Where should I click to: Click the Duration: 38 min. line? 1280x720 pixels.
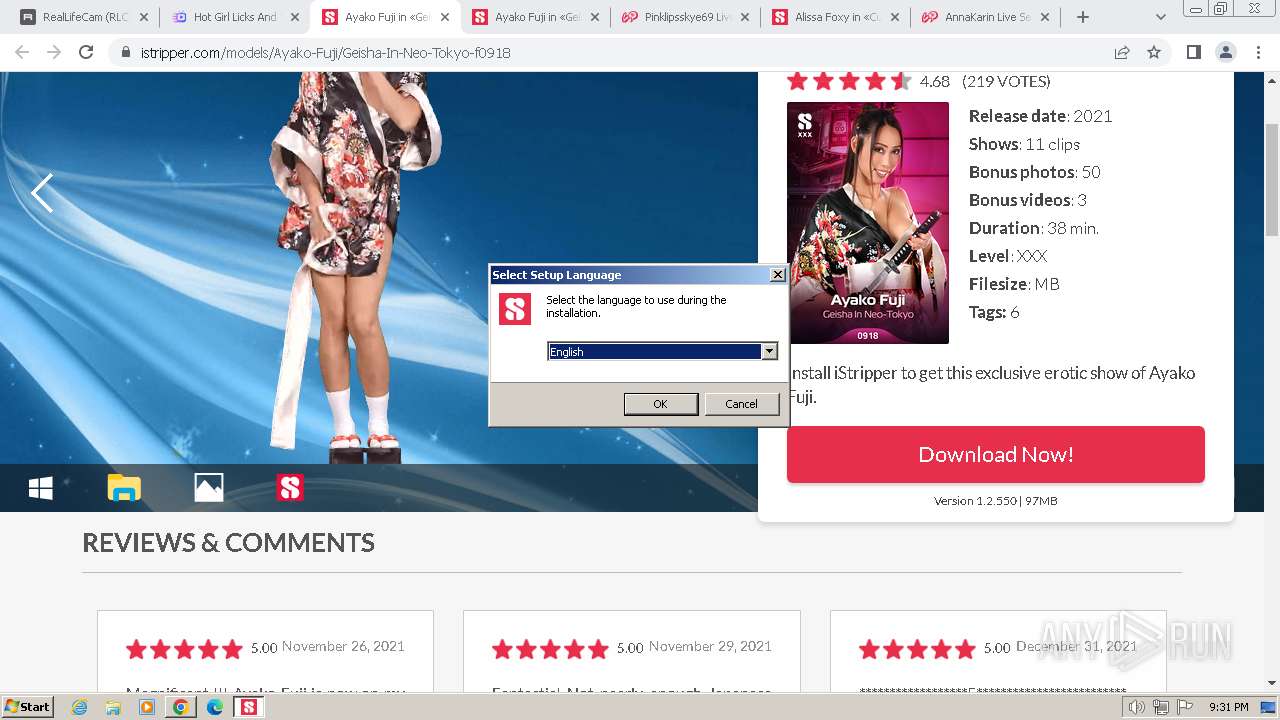(x=1033, y=228)
